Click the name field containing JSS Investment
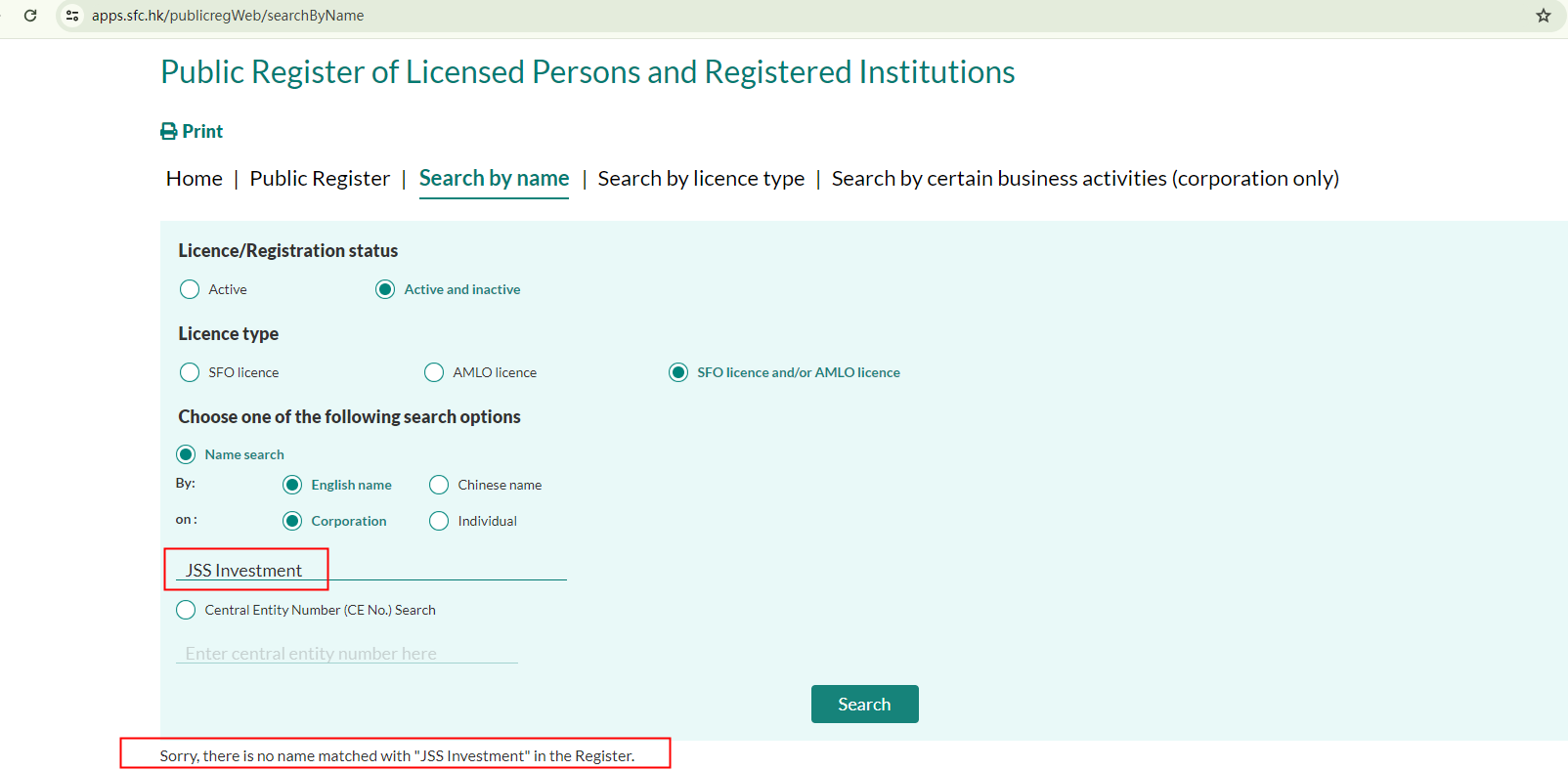 (371, 571)
